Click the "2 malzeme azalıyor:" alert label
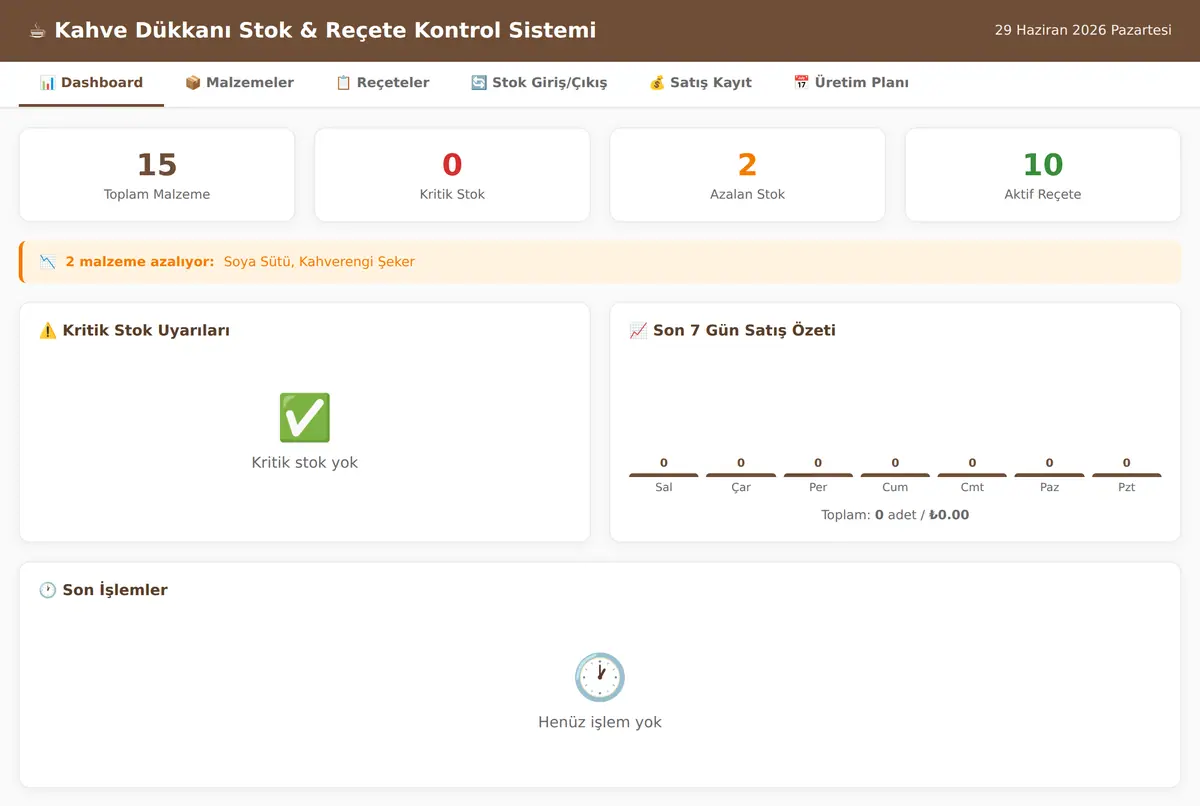Viewport: 1200px width, 806px height. click(140, 262)
